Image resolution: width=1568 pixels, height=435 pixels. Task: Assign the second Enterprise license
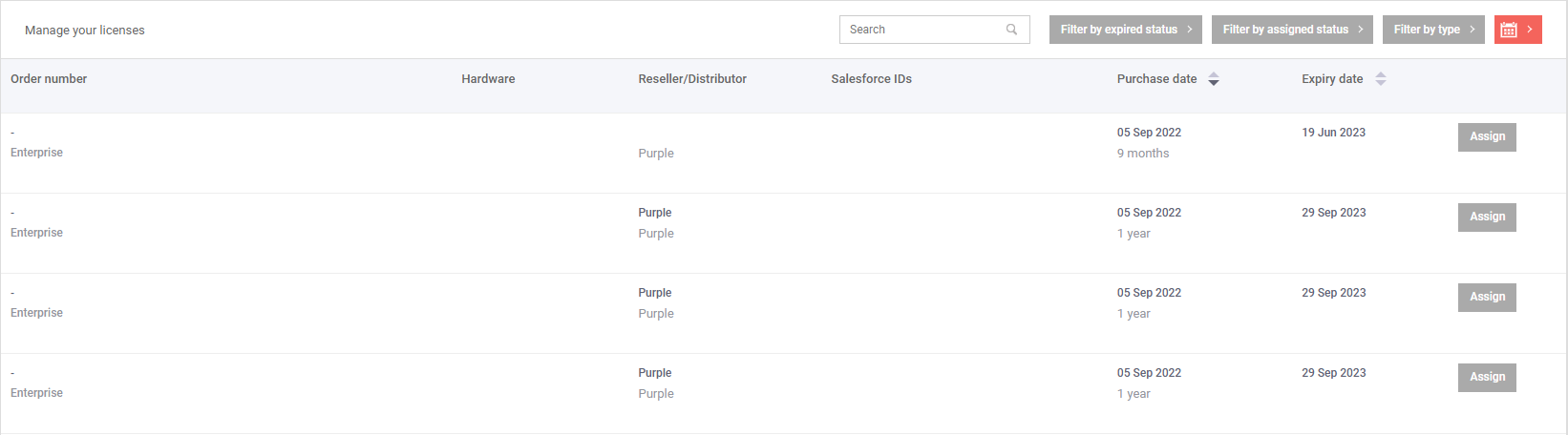1487,217
